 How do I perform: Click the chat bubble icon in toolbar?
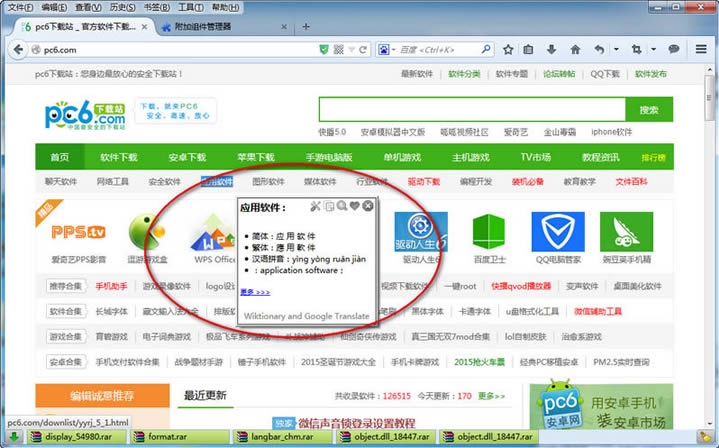pos(674,49)
